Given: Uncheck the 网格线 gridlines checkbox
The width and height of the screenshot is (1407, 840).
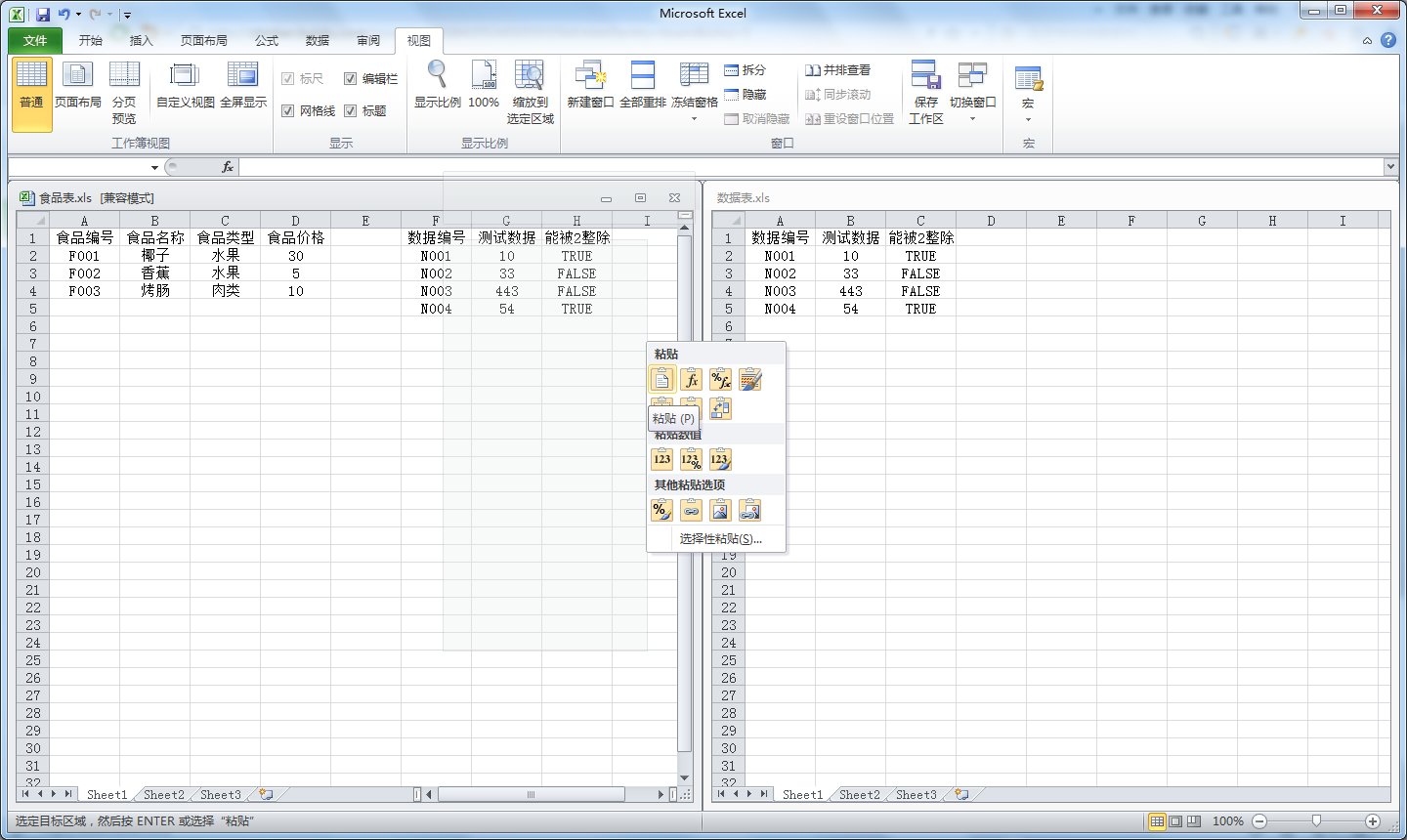Looking at the screenshot, I should click(x=288, y=111).
